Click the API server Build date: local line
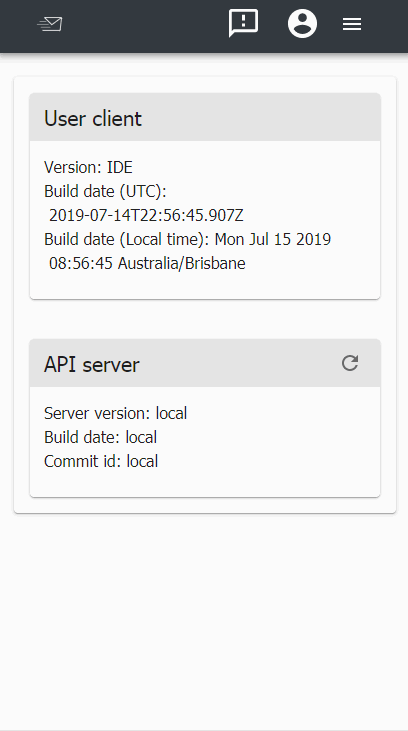This screenshot has height=731, width=408. coord(100,437)
